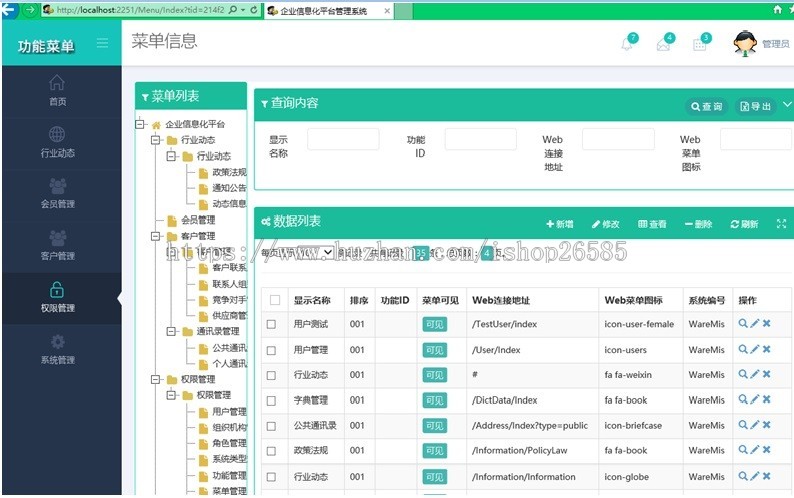The height and width of the screenshot is (498, 794).
Task: Click edit pencil in 公共通讯录 row
Action: pyautogui.click(x=755, y=425)
